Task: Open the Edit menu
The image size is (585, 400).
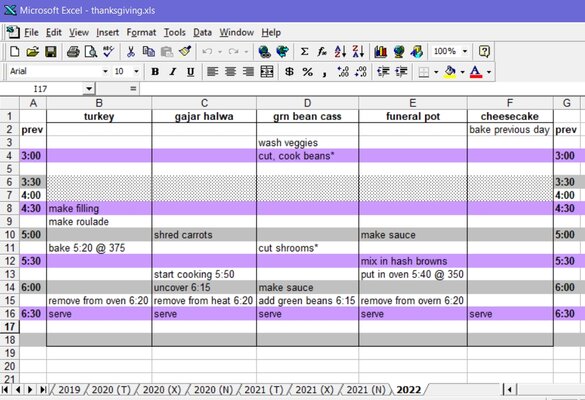Action: (54, 33)
